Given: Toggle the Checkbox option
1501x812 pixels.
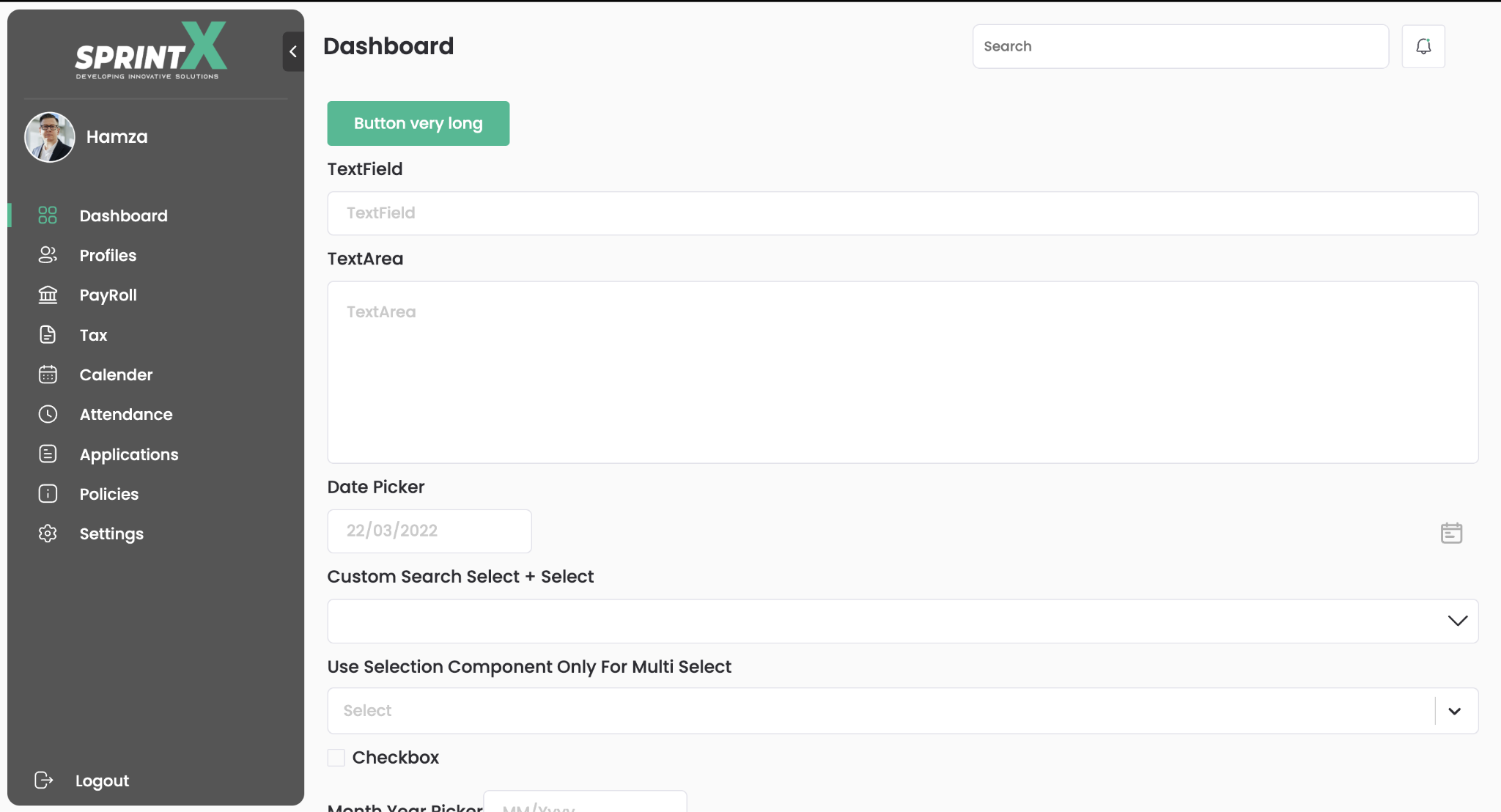Looking at the screenshot, I should [336, 758].
